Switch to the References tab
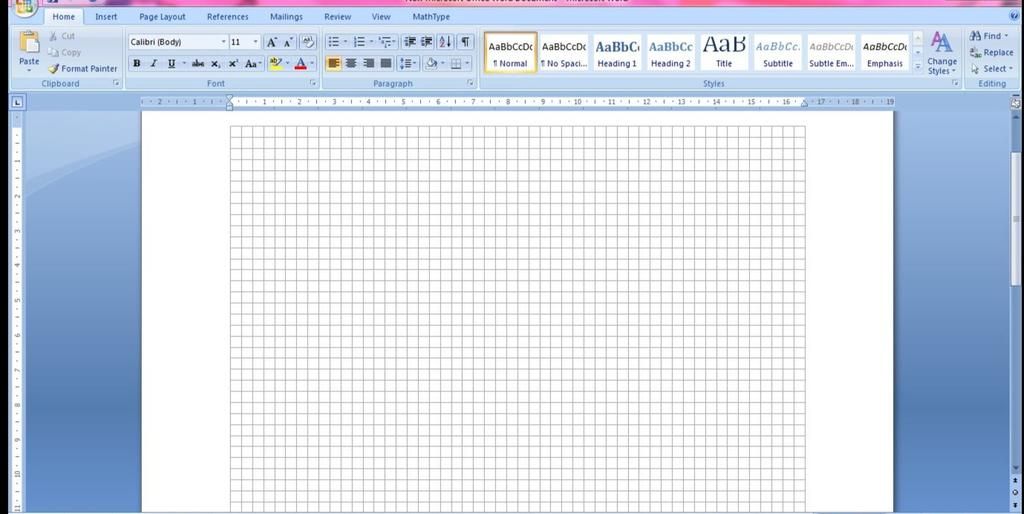 (227, 17)
